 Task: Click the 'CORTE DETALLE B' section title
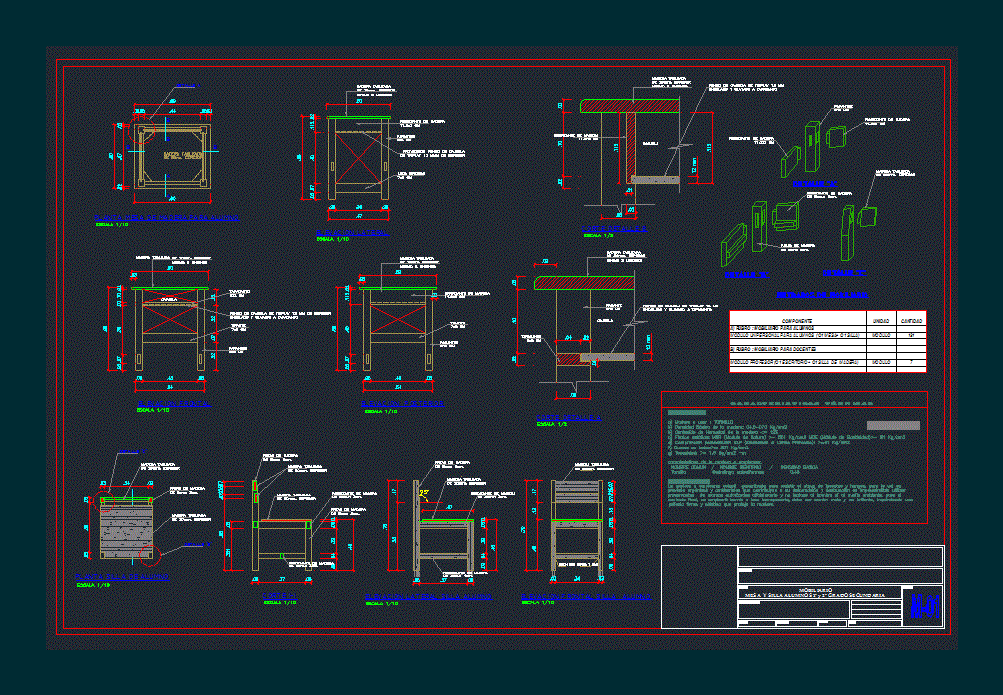615,228
